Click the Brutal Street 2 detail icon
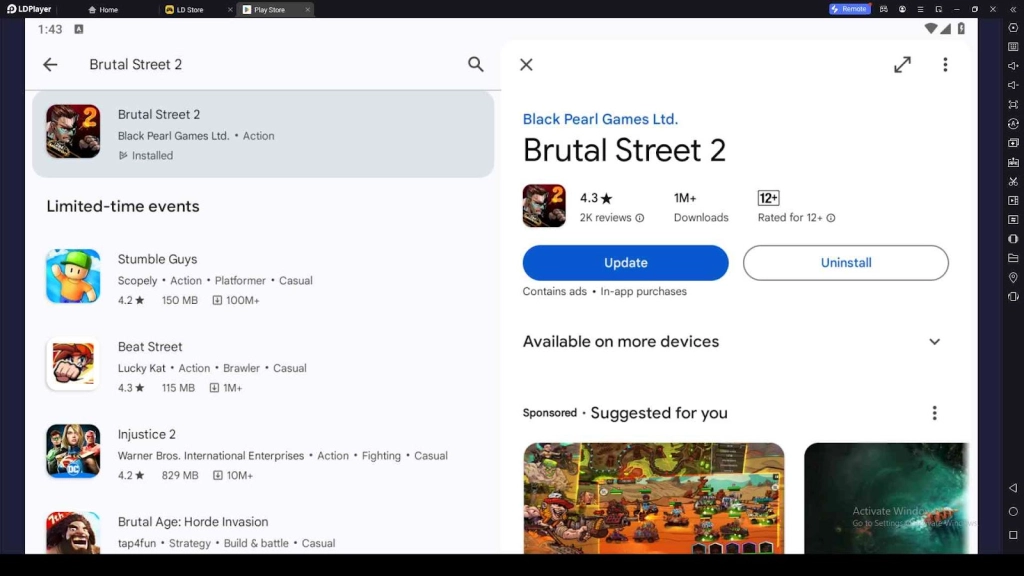 point(544,206)
